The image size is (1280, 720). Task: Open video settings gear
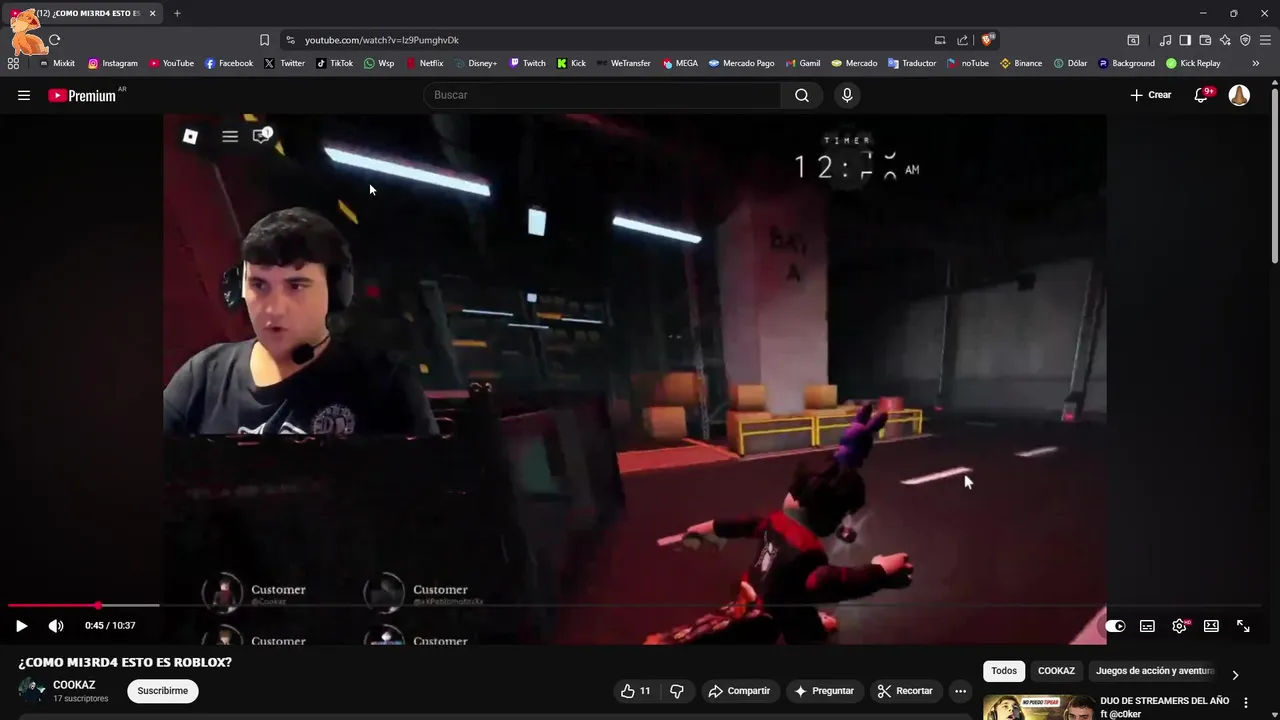[1180, 626]
